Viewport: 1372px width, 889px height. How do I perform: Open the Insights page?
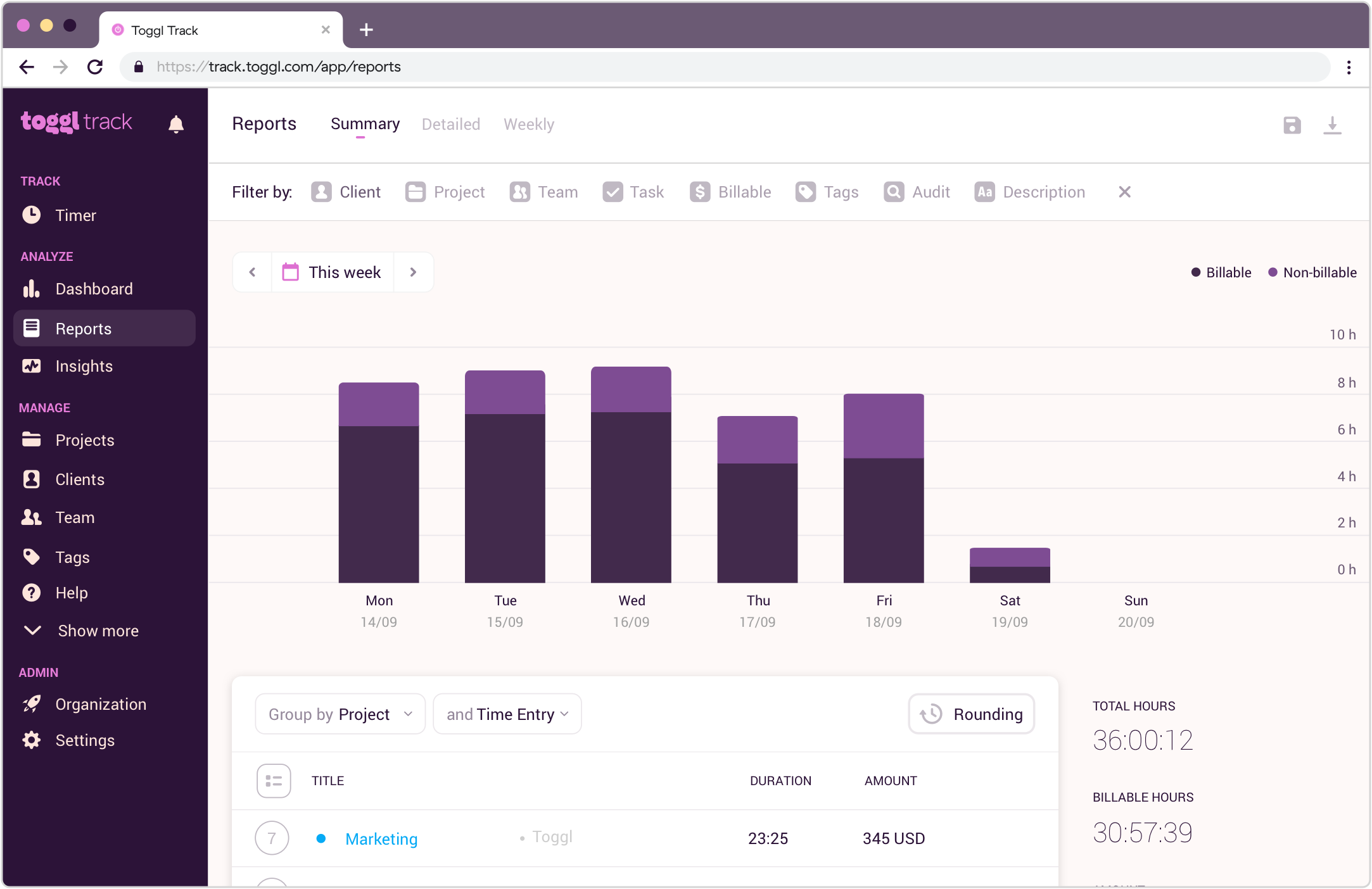coord(84,366)
